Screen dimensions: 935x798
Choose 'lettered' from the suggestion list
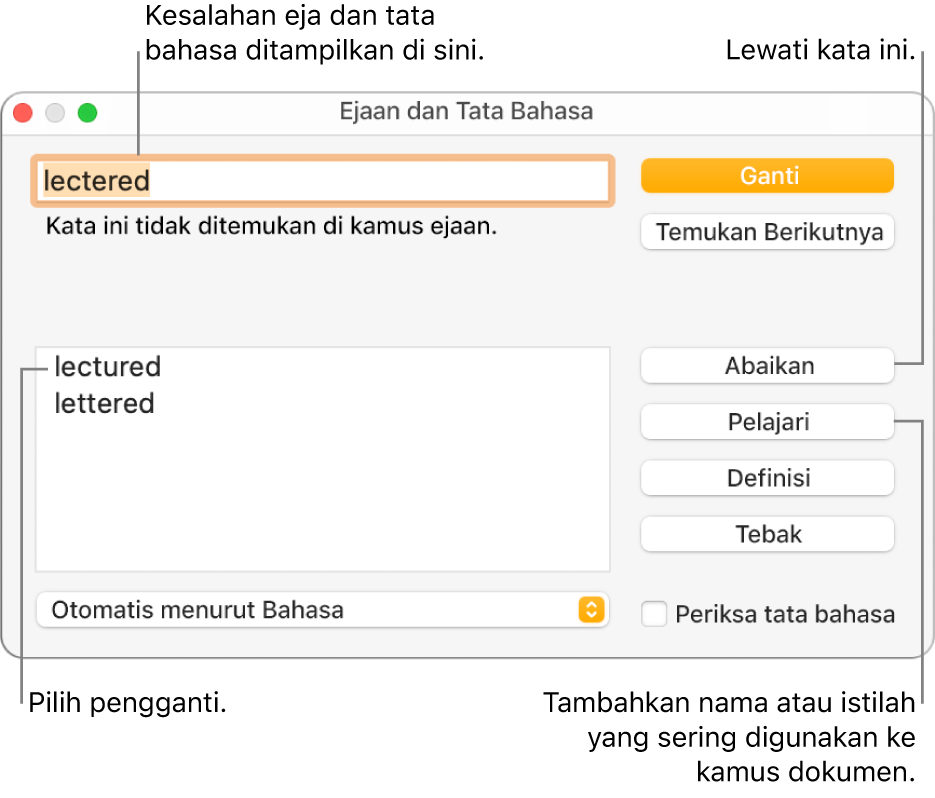105,404
